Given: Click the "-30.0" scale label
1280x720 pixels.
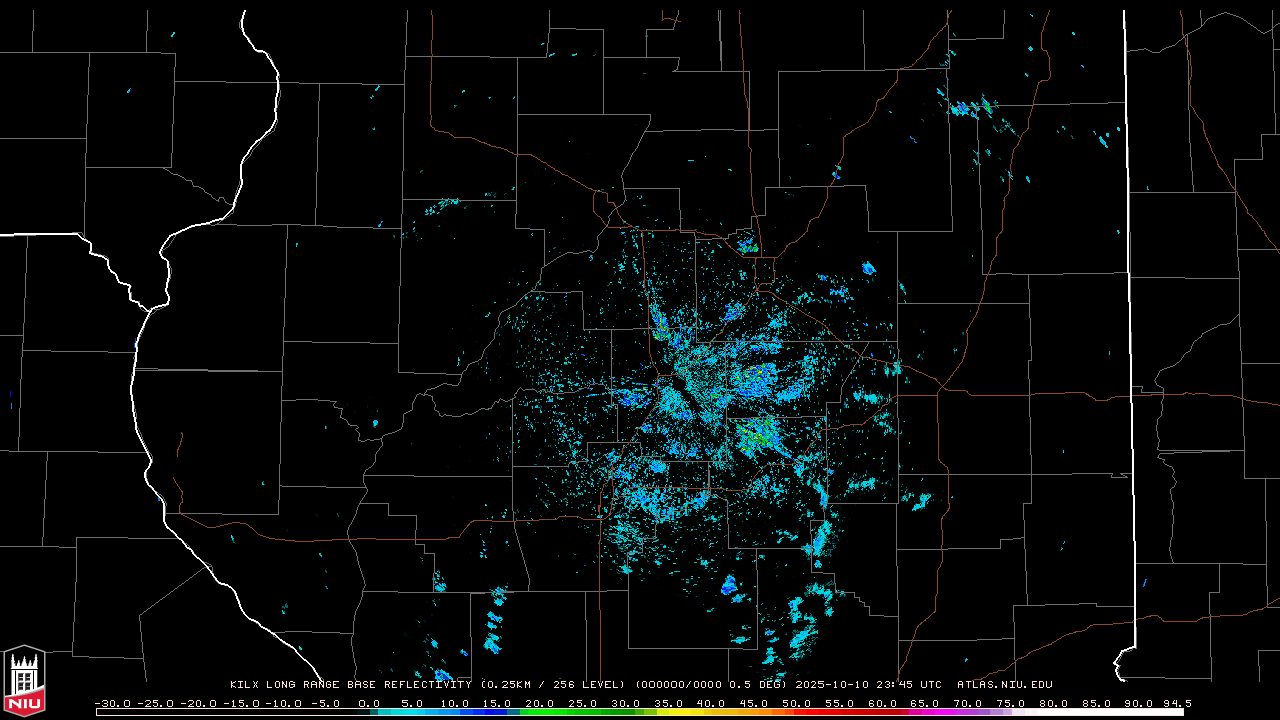Looking at the screenshot, I should (x=112, y=703).
